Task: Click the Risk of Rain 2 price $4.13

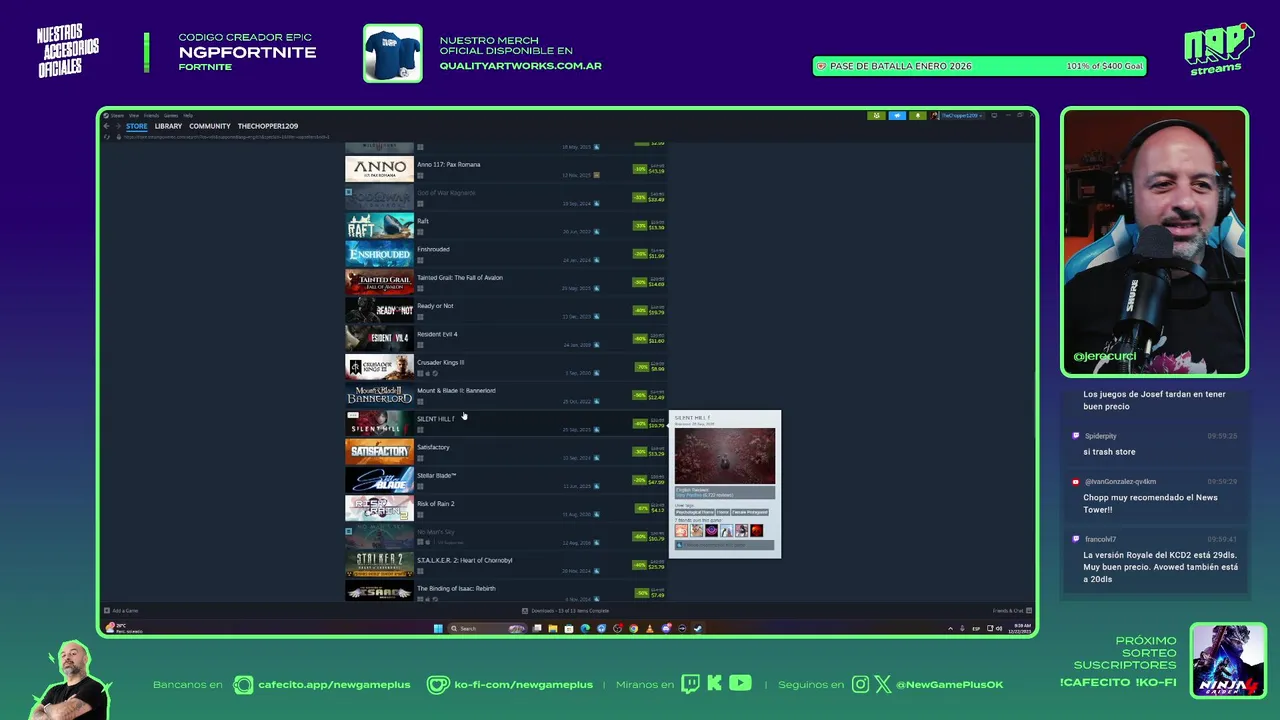Action: pos(657,510)
